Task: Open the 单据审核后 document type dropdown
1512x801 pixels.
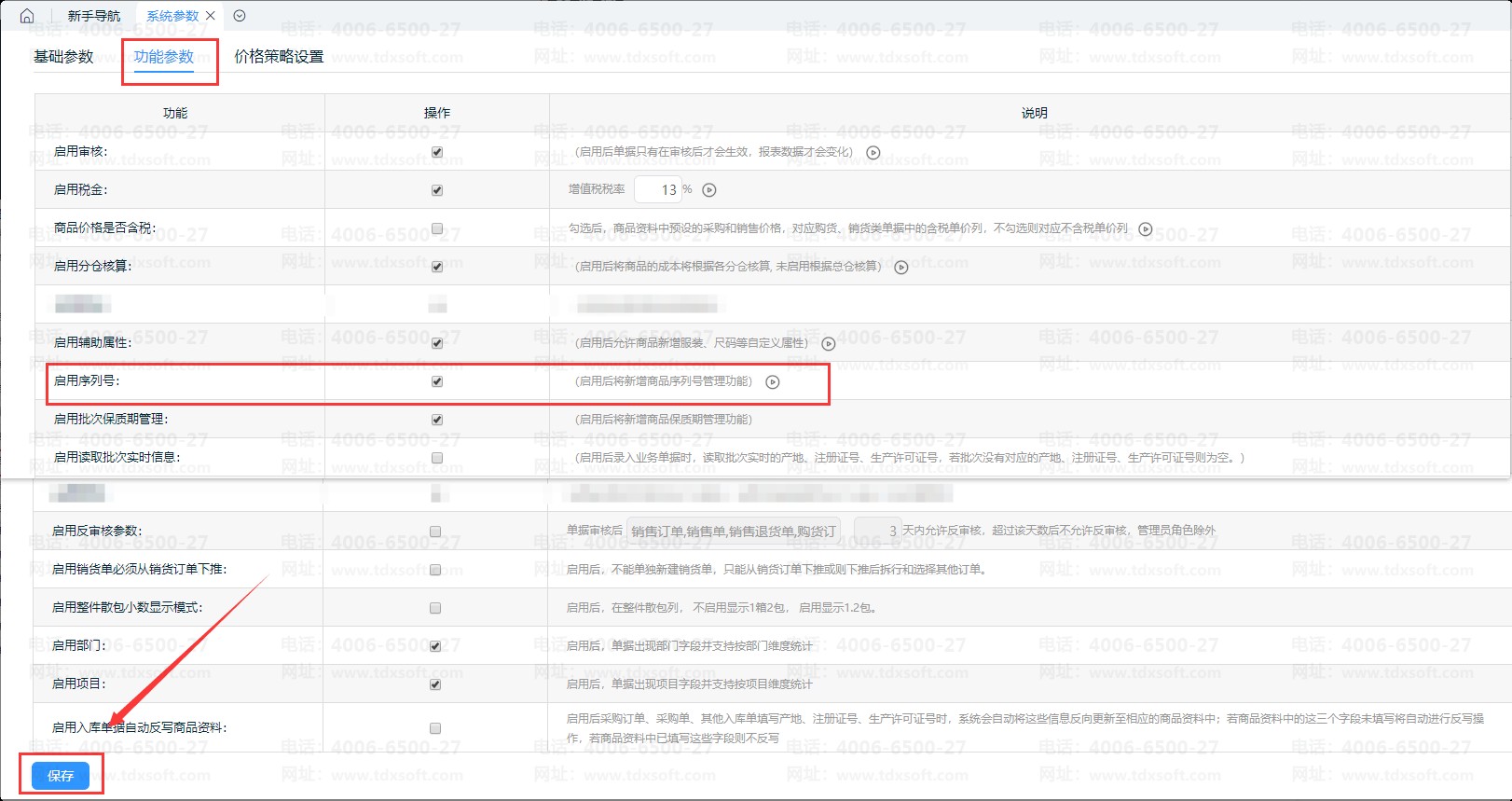Action: (x=734, y=532)
